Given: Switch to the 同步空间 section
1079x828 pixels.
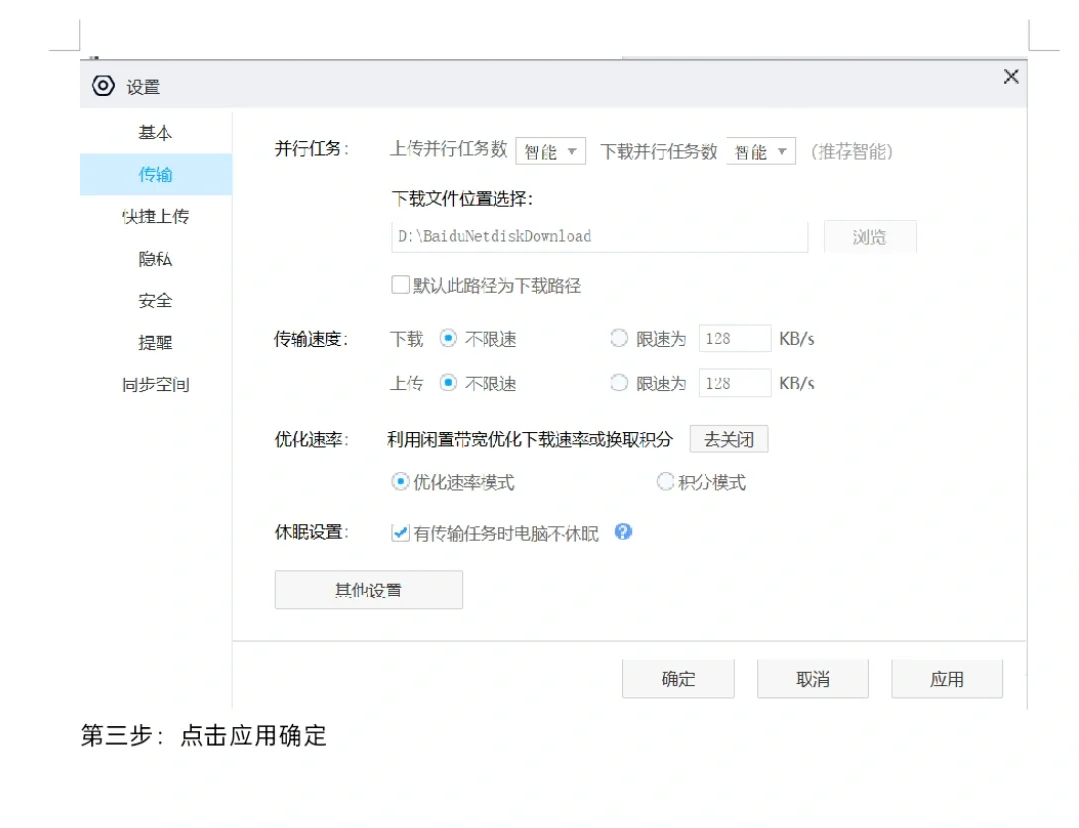Looking at the screenshot, I should click(x=155, y=384).
